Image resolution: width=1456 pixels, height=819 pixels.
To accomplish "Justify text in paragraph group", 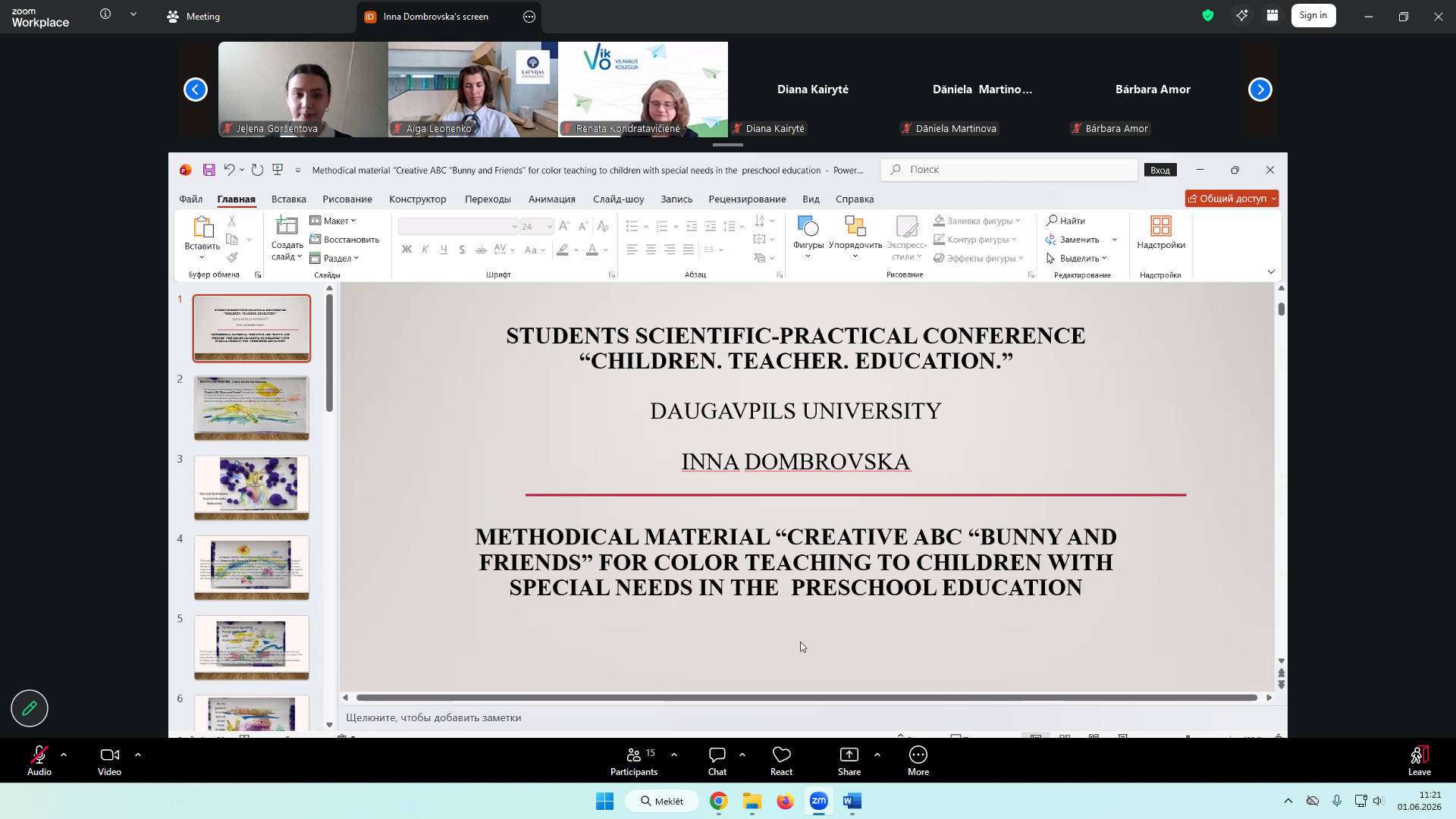I will click(x=688, y=249).
